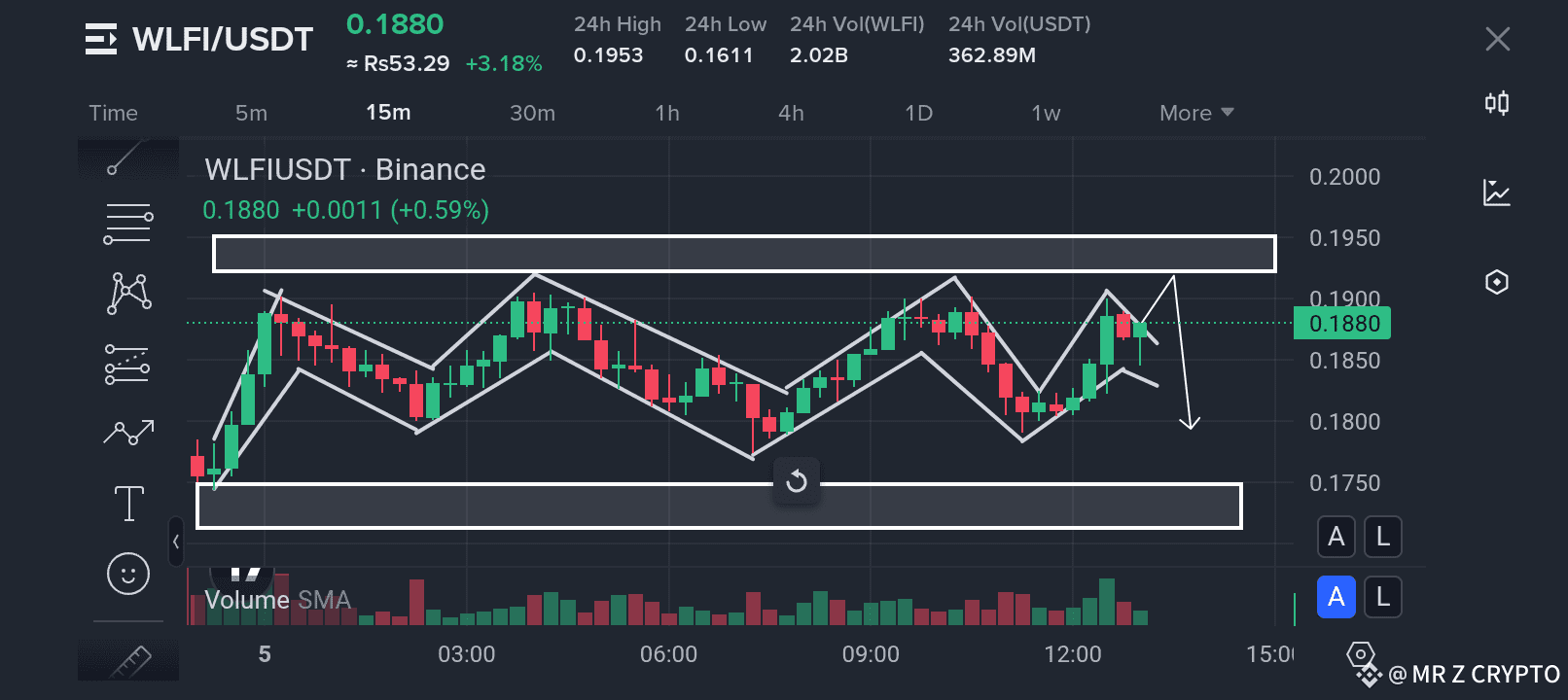Screen dimensions: 1568x700
Task: Select the XABCD pattern tool
Action: click(128, 293)
